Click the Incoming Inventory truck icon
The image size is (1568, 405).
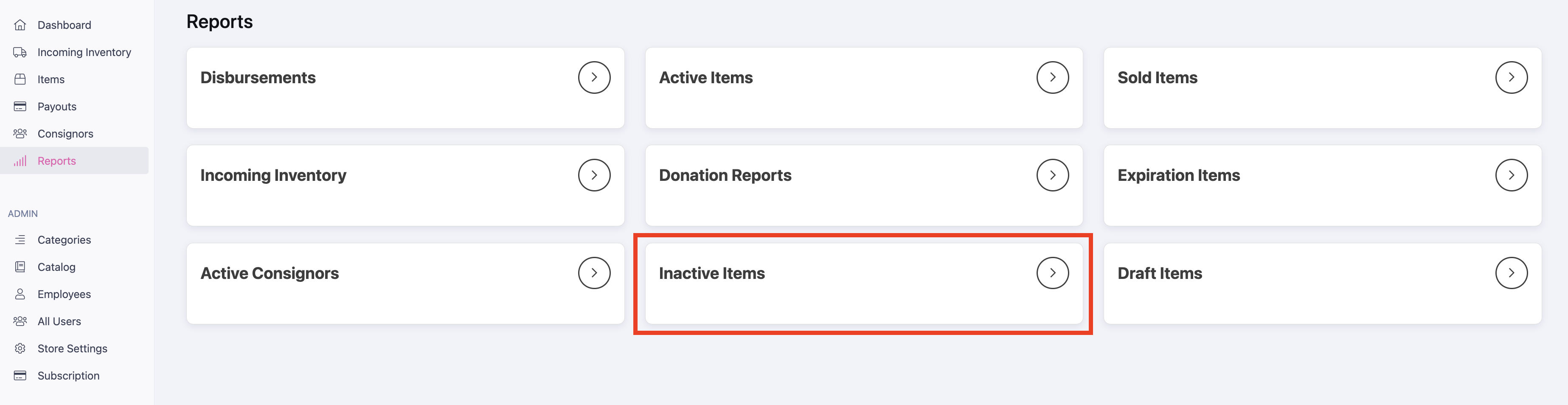coord(20,52)
